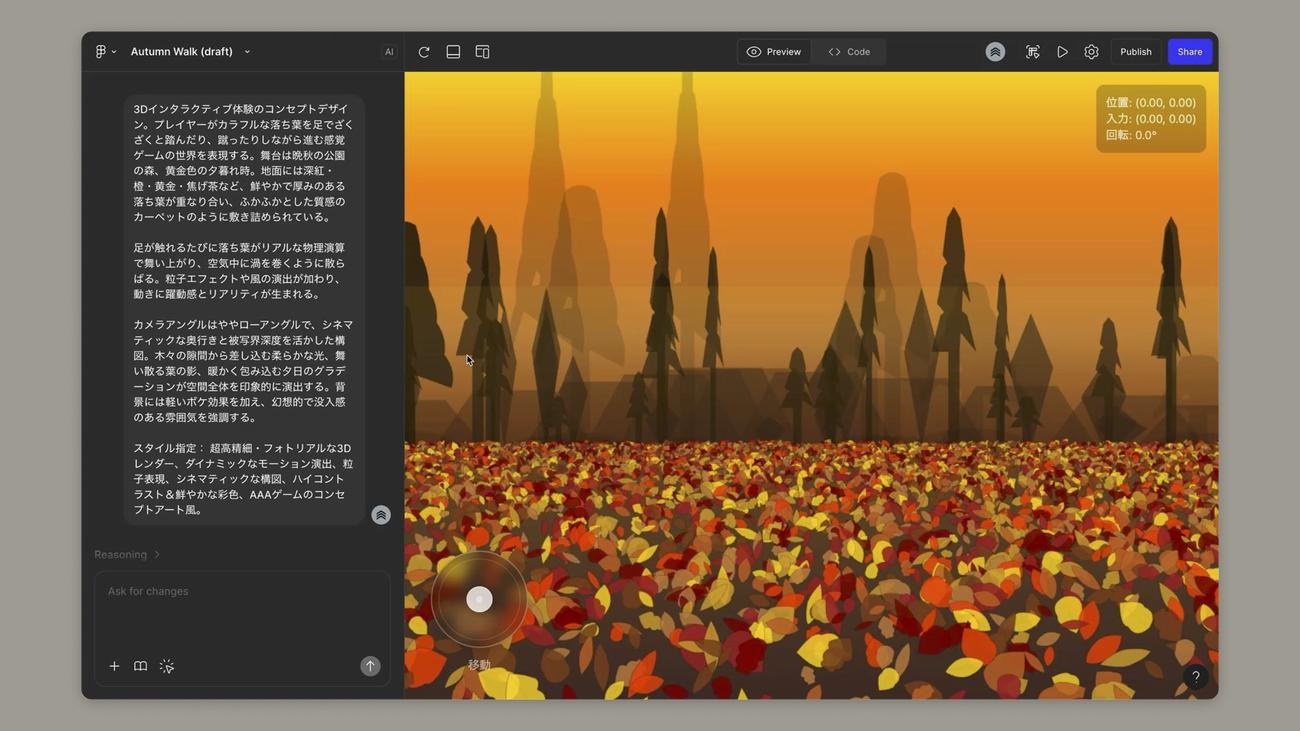Expand the Reasoning section

[127, 554]
